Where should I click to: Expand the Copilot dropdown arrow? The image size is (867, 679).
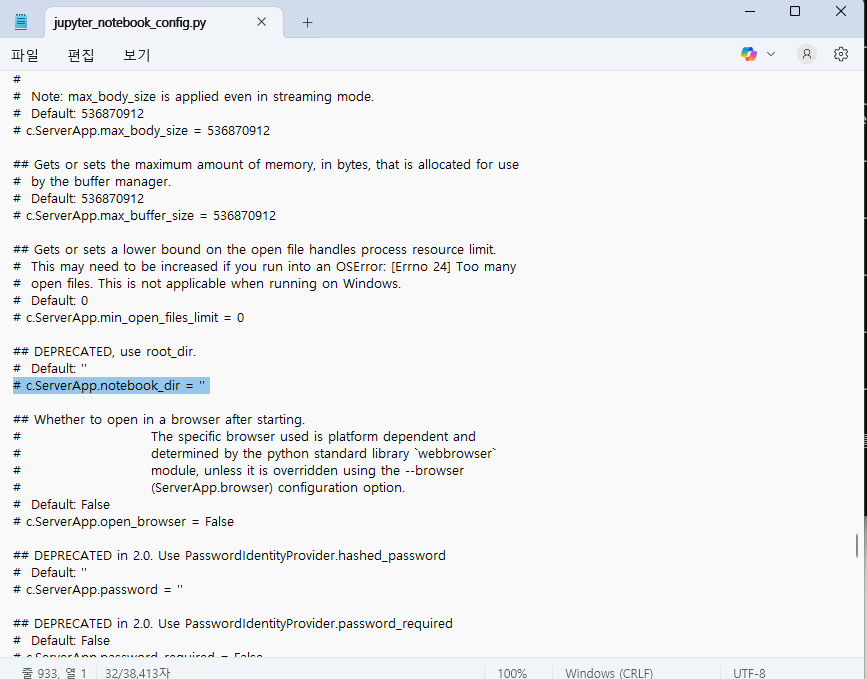click(x=771, y=54)
